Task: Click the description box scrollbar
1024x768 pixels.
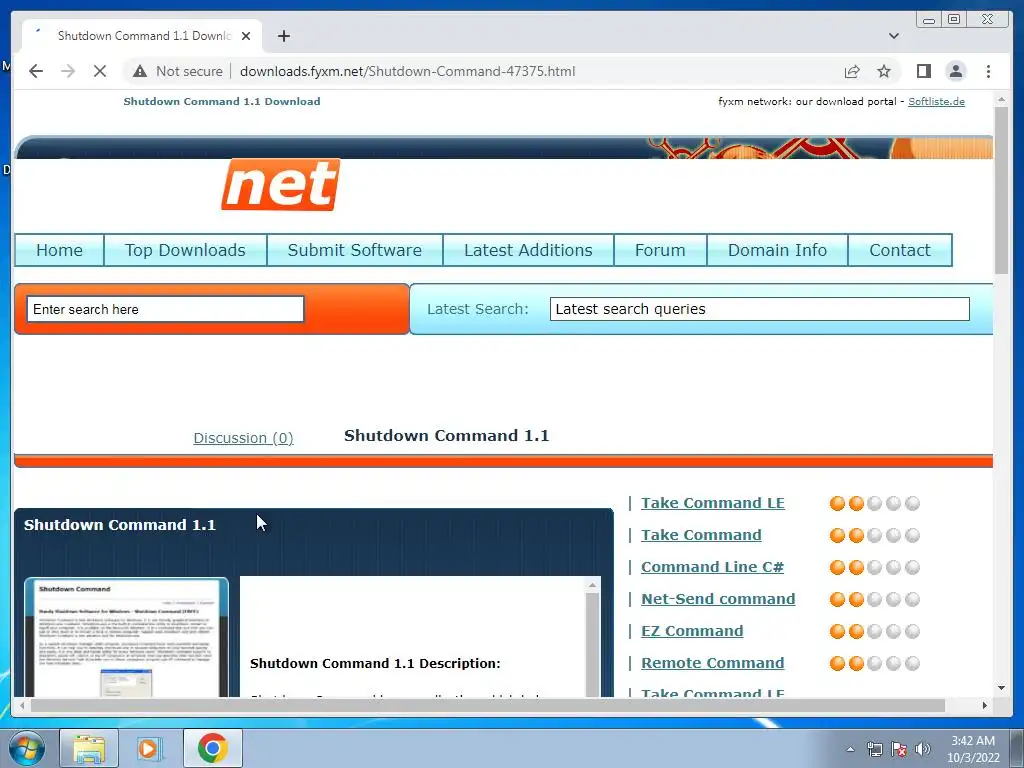Action: [x=592, y=645]
